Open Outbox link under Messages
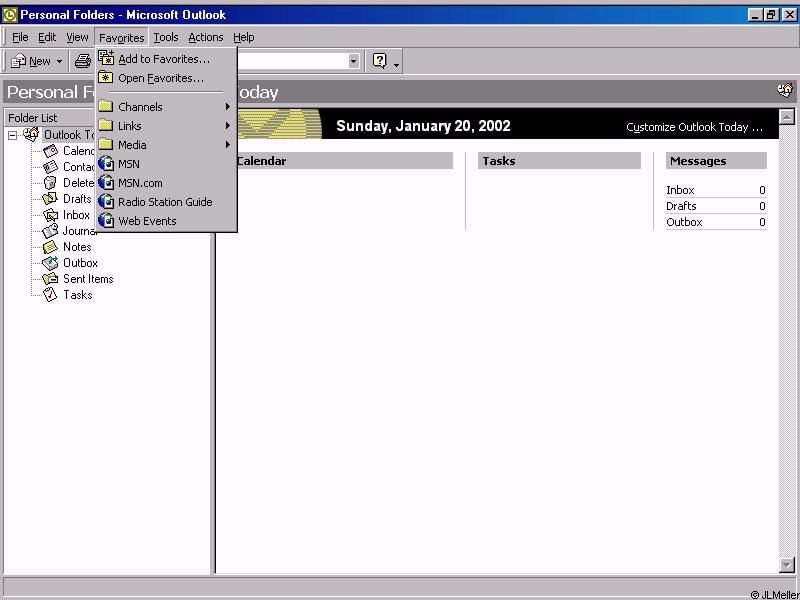800x600 pixels. 684,222
